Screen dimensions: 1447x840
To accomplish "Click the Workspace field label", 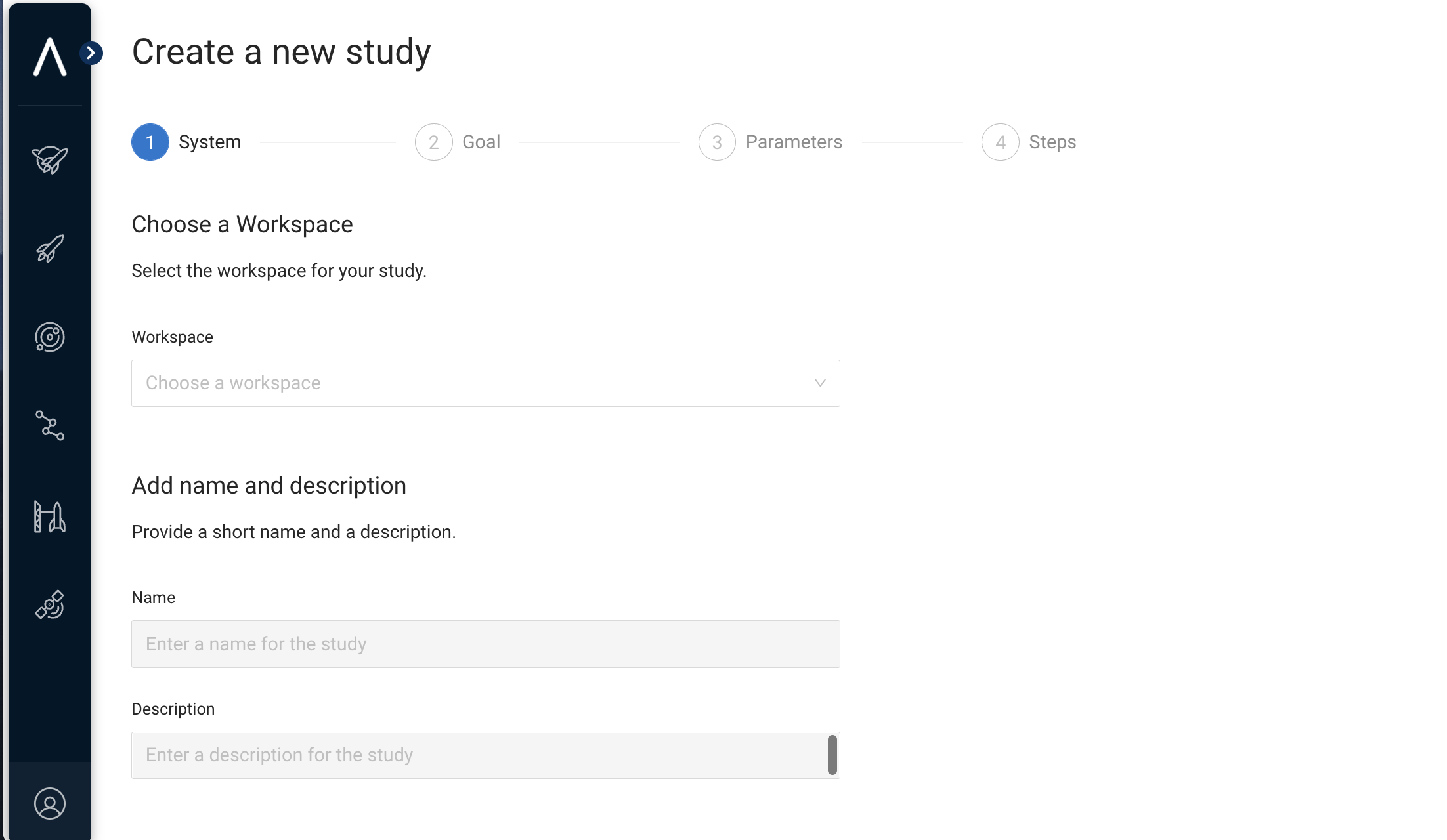I will (173, 337).
